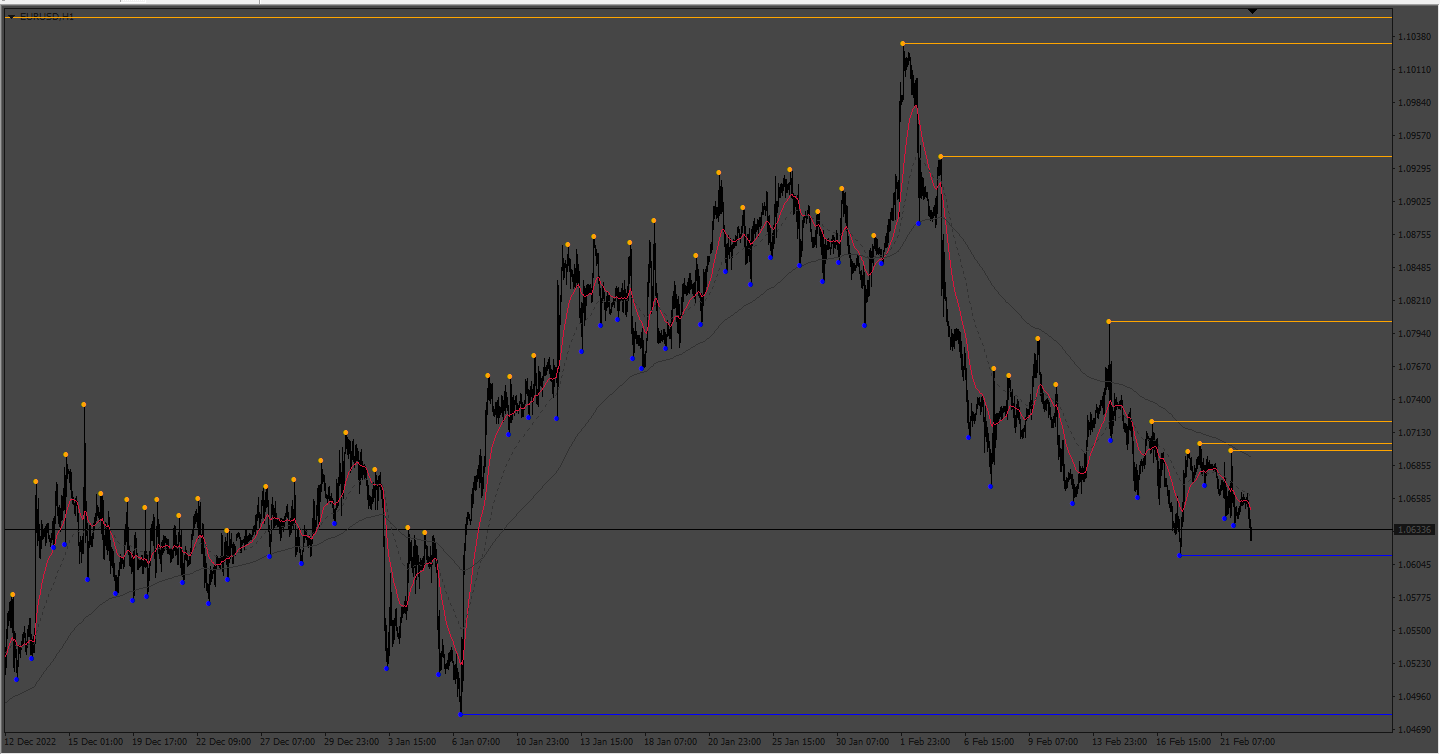Click the 1.04690 price scale value
The width and height of the screenshot is (1440, 755).
pyautogui.click(x=1414, y=730)
